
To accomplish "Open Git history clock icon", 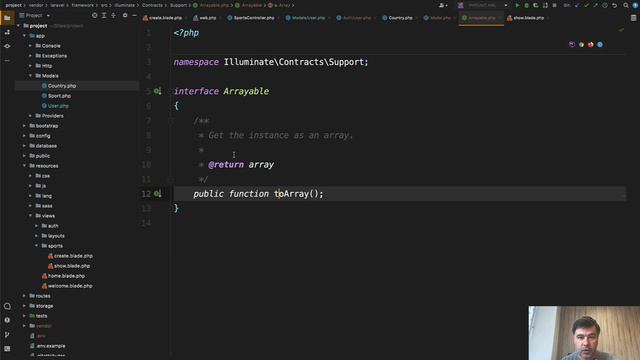I will 605,5.
